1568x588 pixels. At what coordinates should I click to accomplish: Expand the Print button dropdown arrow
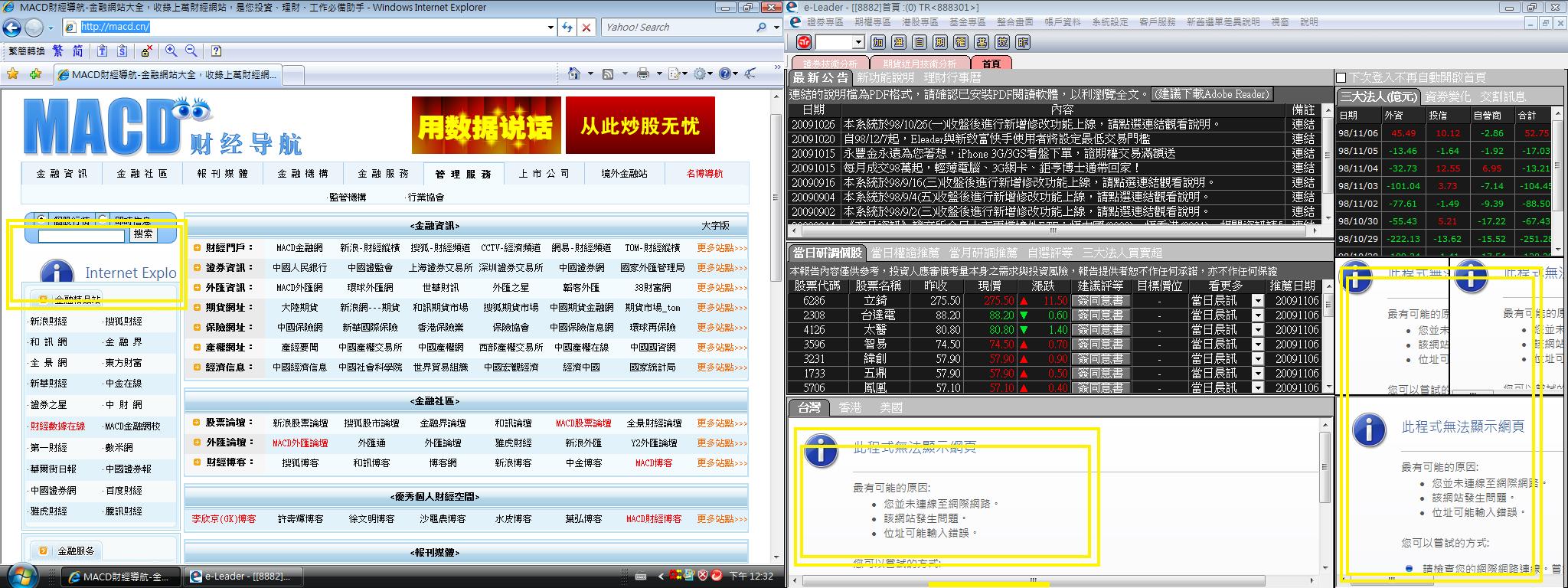coord(658,74)
